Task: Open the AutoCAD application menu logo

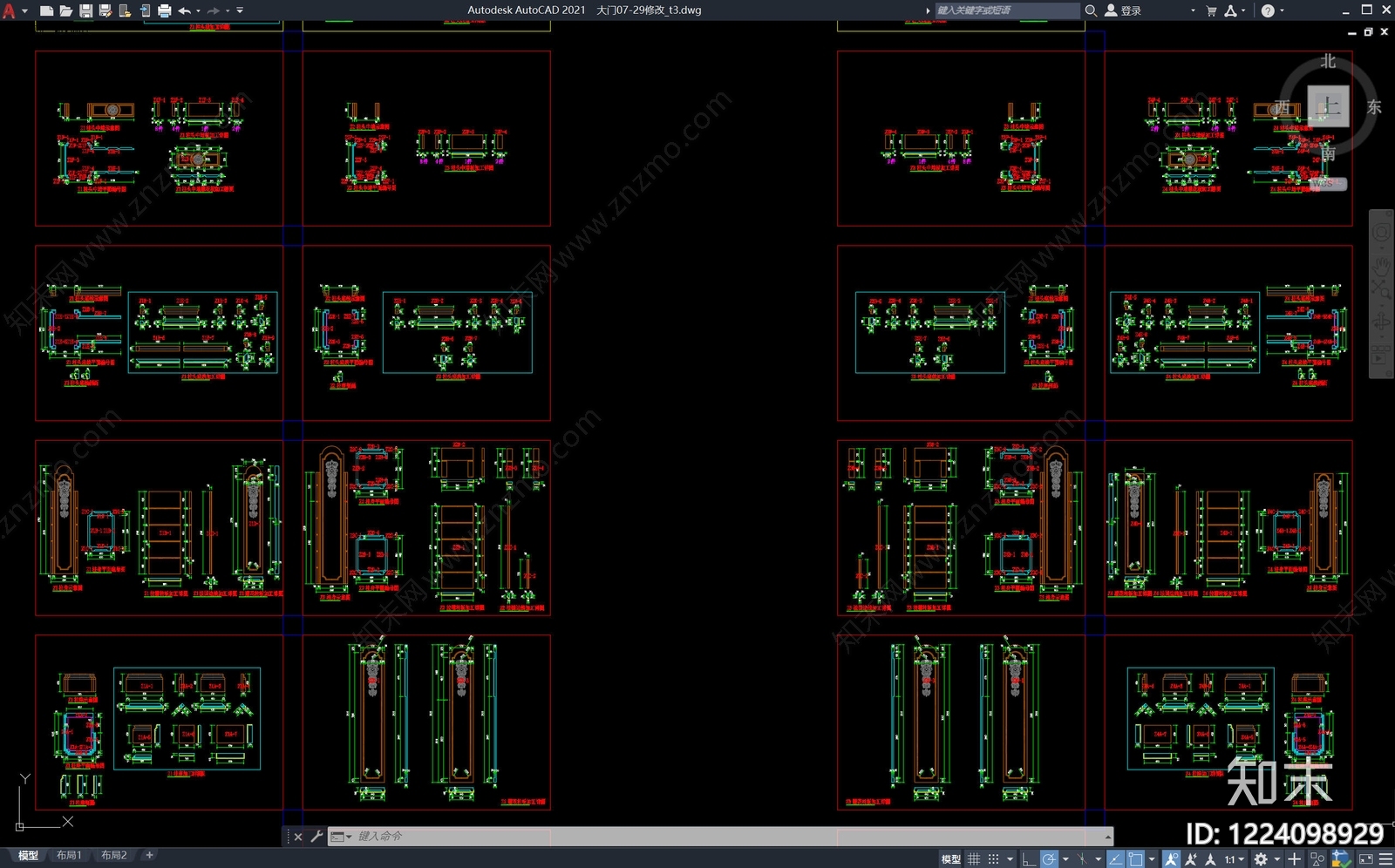Action: point(10,10)
